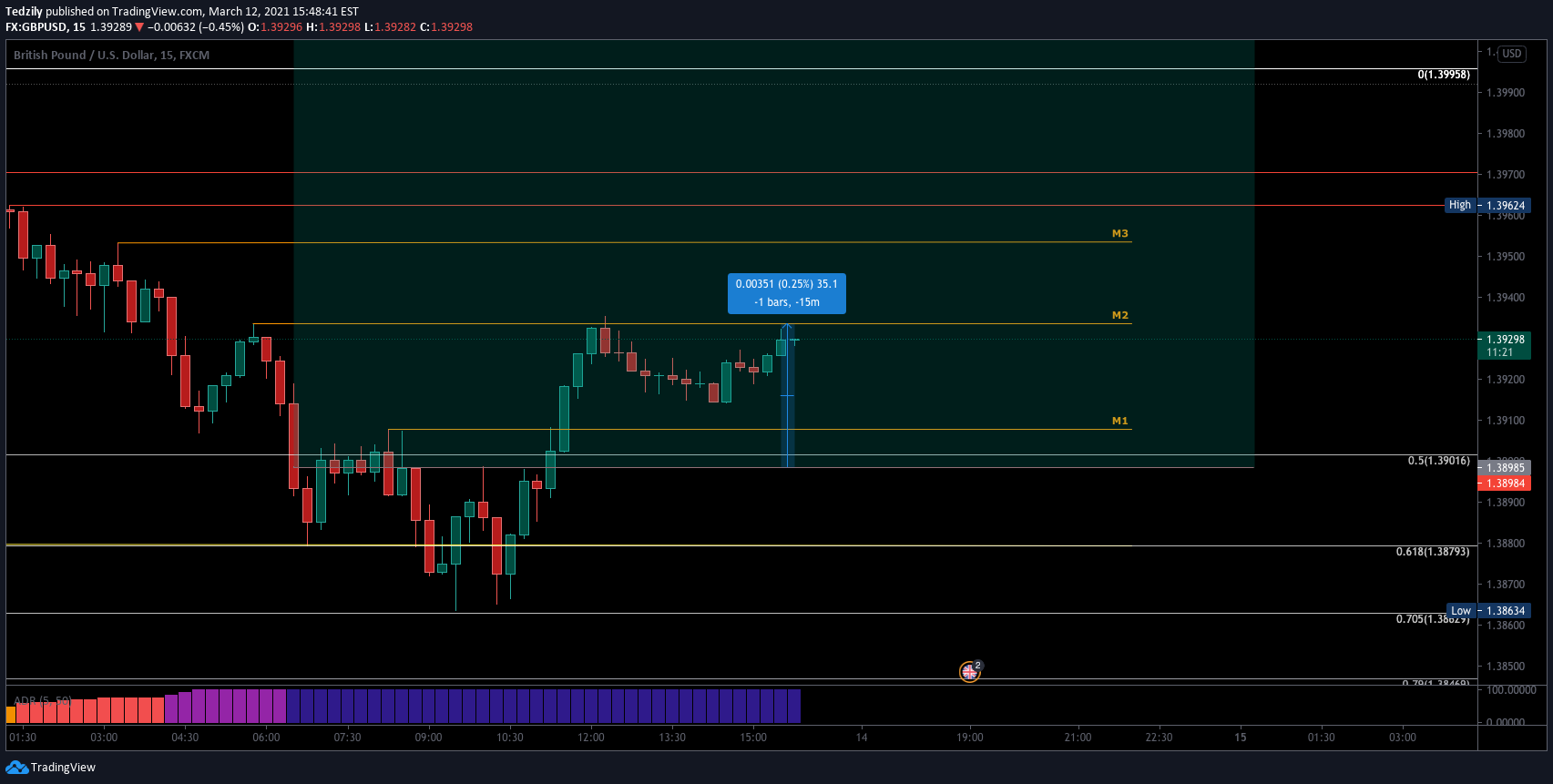Click the FX:GBPUSD symbol in header
The width and height of the screenshot is (1553, 784).
pyautogui.click(x=37, y=27)
